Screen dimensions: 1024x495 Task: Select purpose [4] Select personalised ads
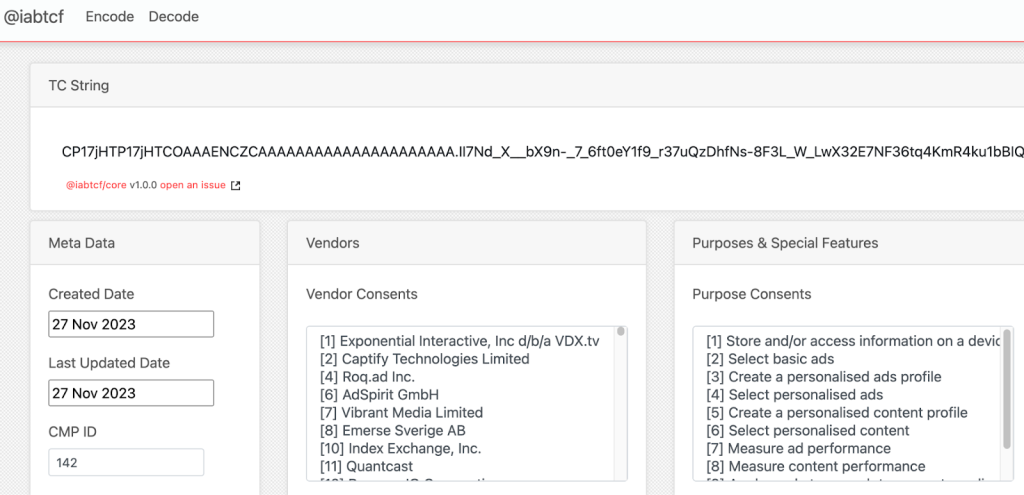(795, 394)
